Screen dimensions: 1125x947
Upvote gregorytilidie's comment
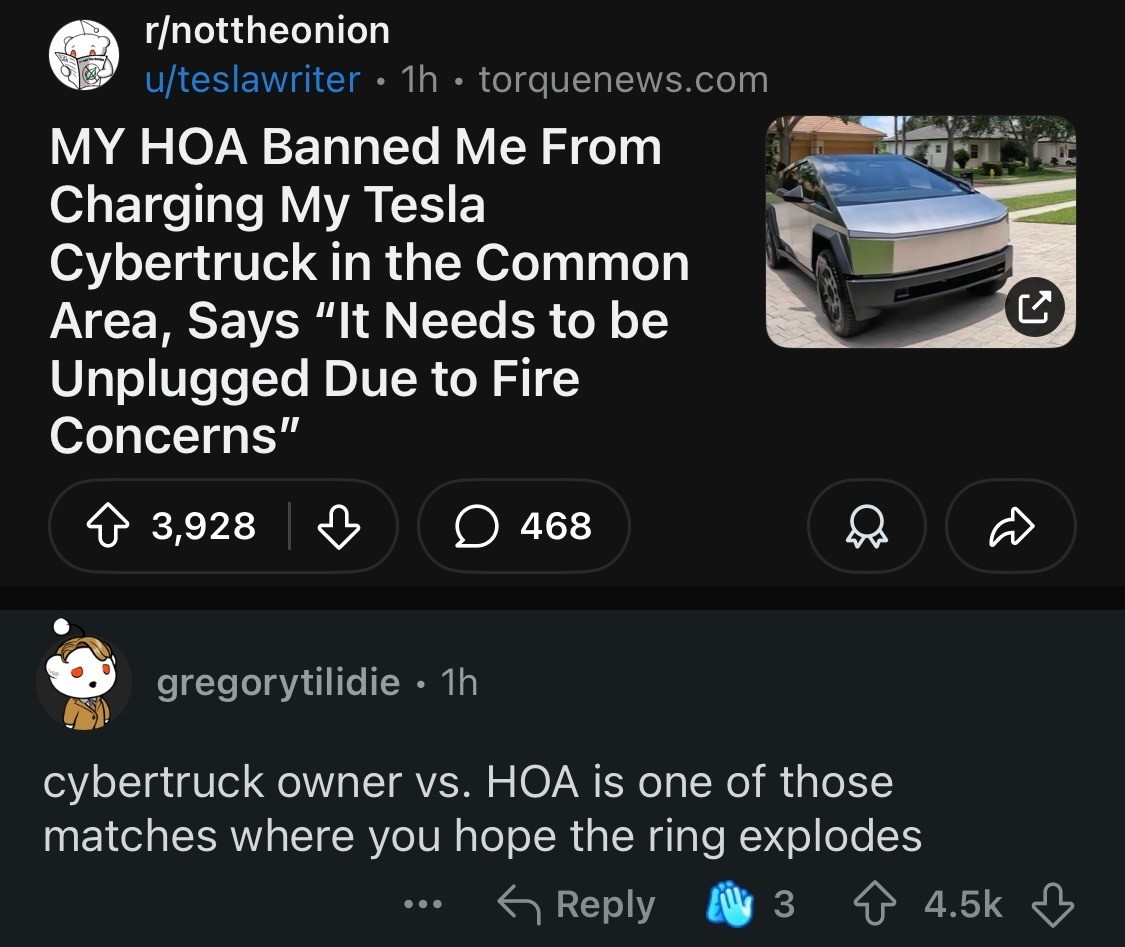point(875,904)
